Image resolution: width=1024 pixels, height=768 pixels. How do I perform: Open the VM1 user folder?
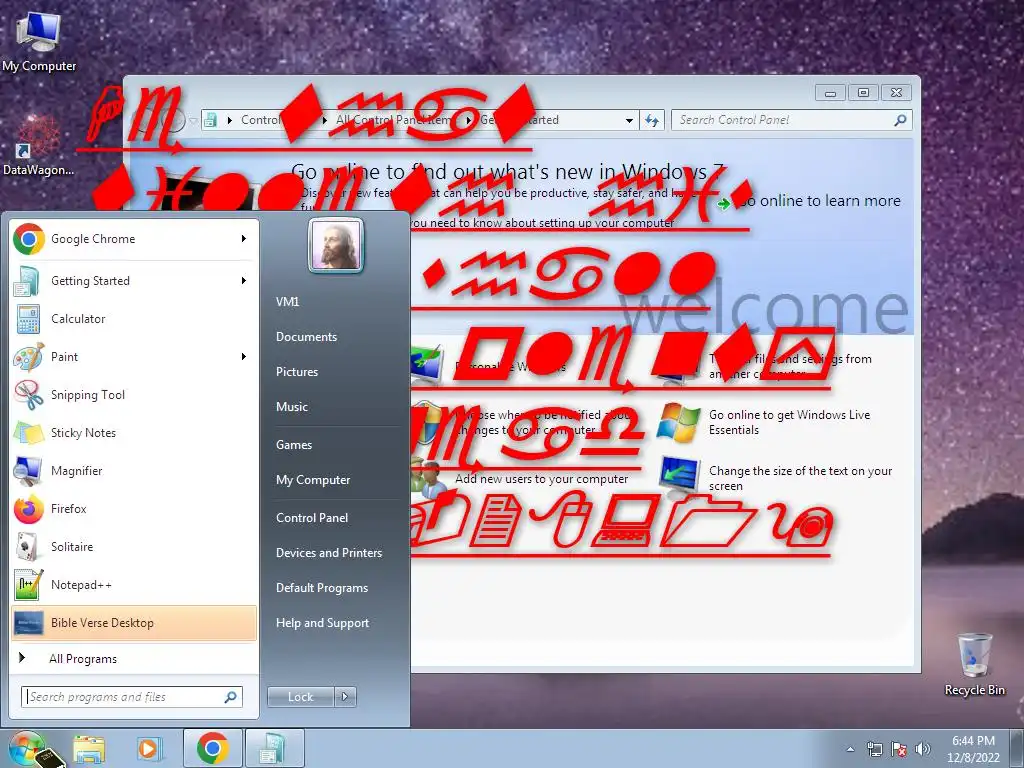click(x=287, y=302)
